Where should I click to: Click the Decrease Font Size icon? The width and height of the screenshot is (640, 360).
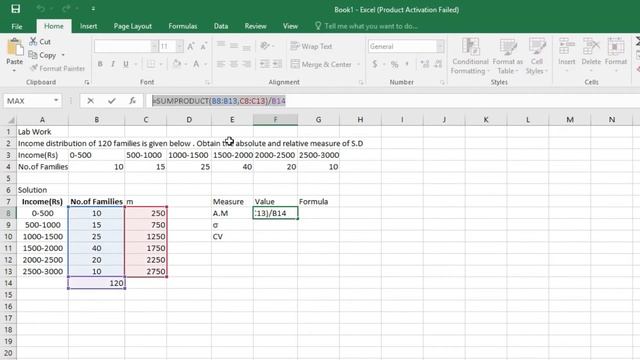pyautogui.click(x=203, y=47)
